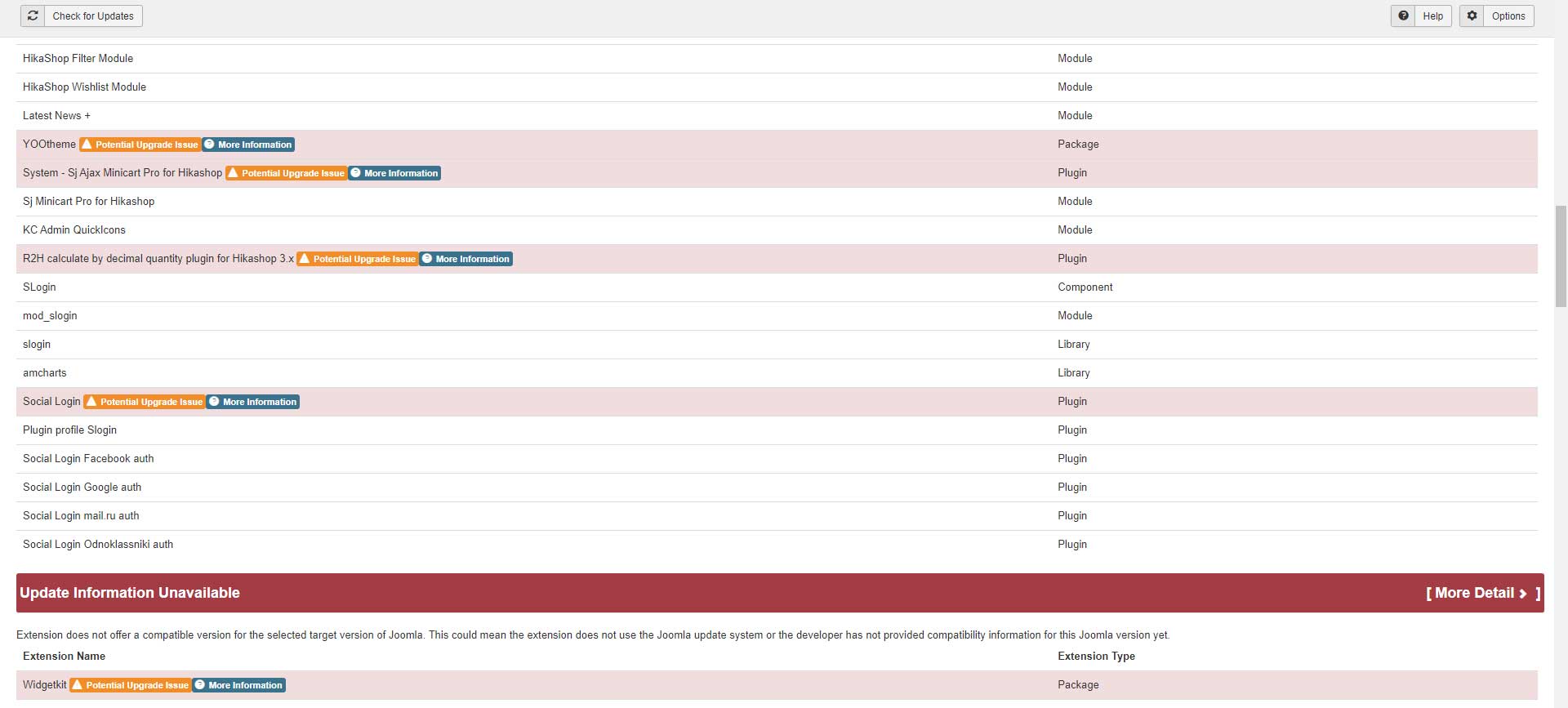Click the Social Login Facebook auth name
The width and height of the screenshot is (1568, 708).
88,458
